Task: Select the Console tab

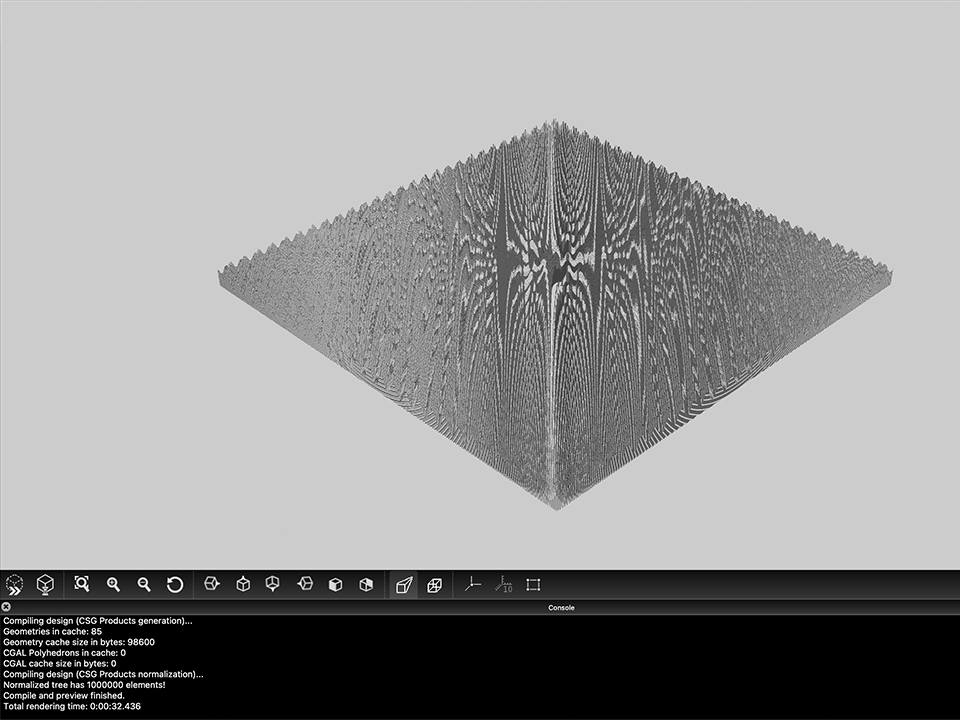Action: coord(560,607)
